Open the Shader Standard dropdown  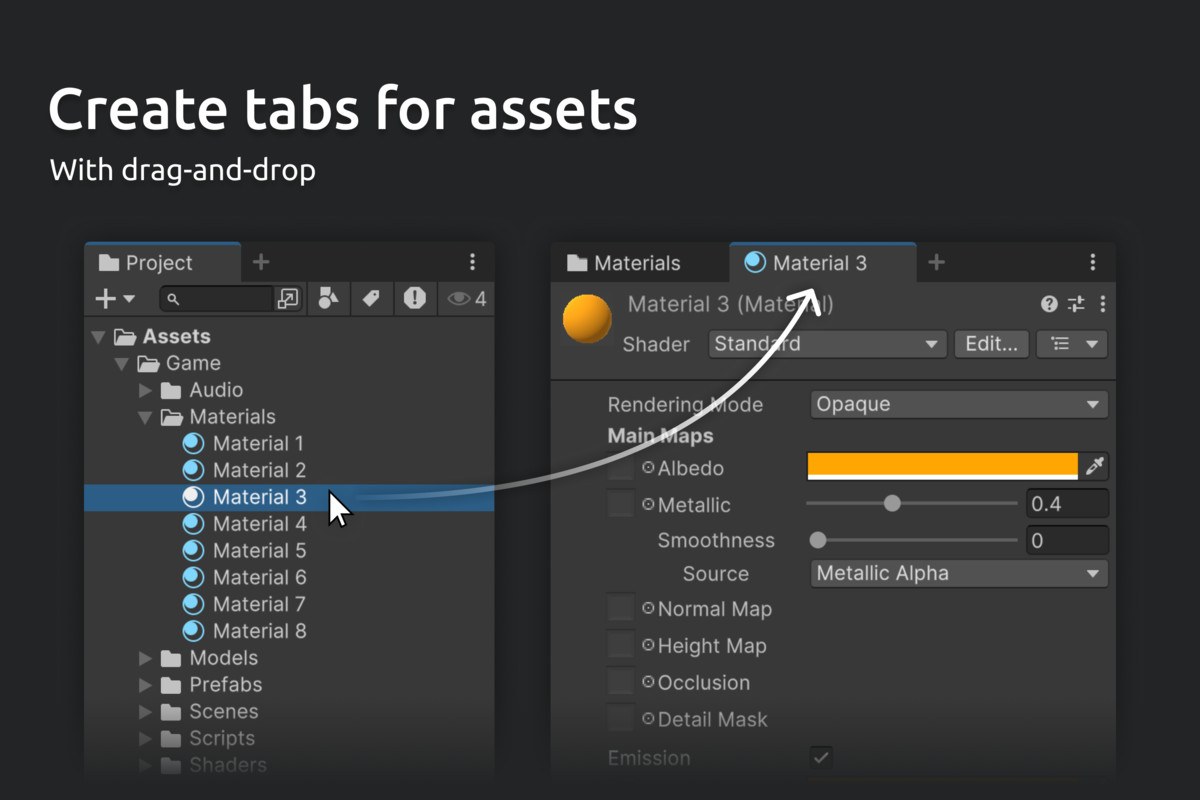[827, 344]
